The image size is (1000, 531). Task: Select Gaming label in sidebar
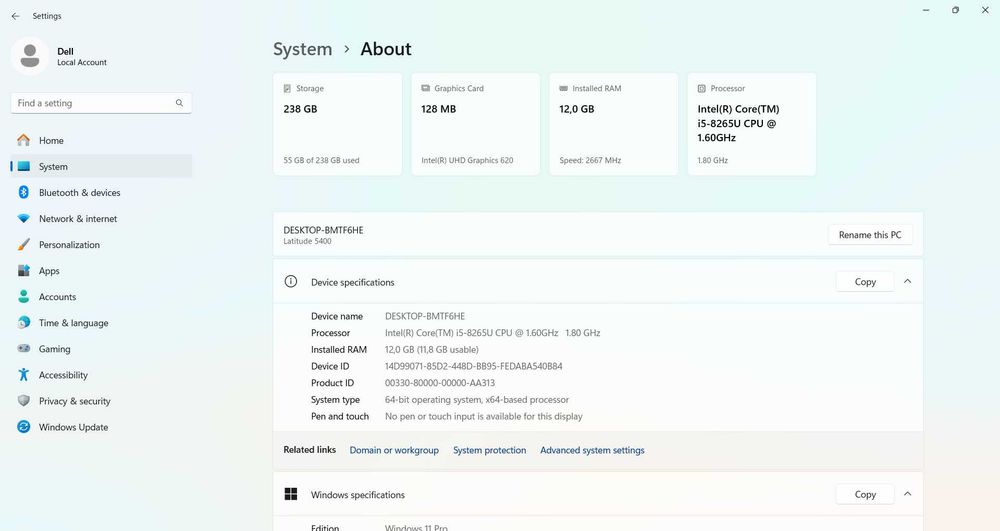pyautogui.click(x=54, y=349)
